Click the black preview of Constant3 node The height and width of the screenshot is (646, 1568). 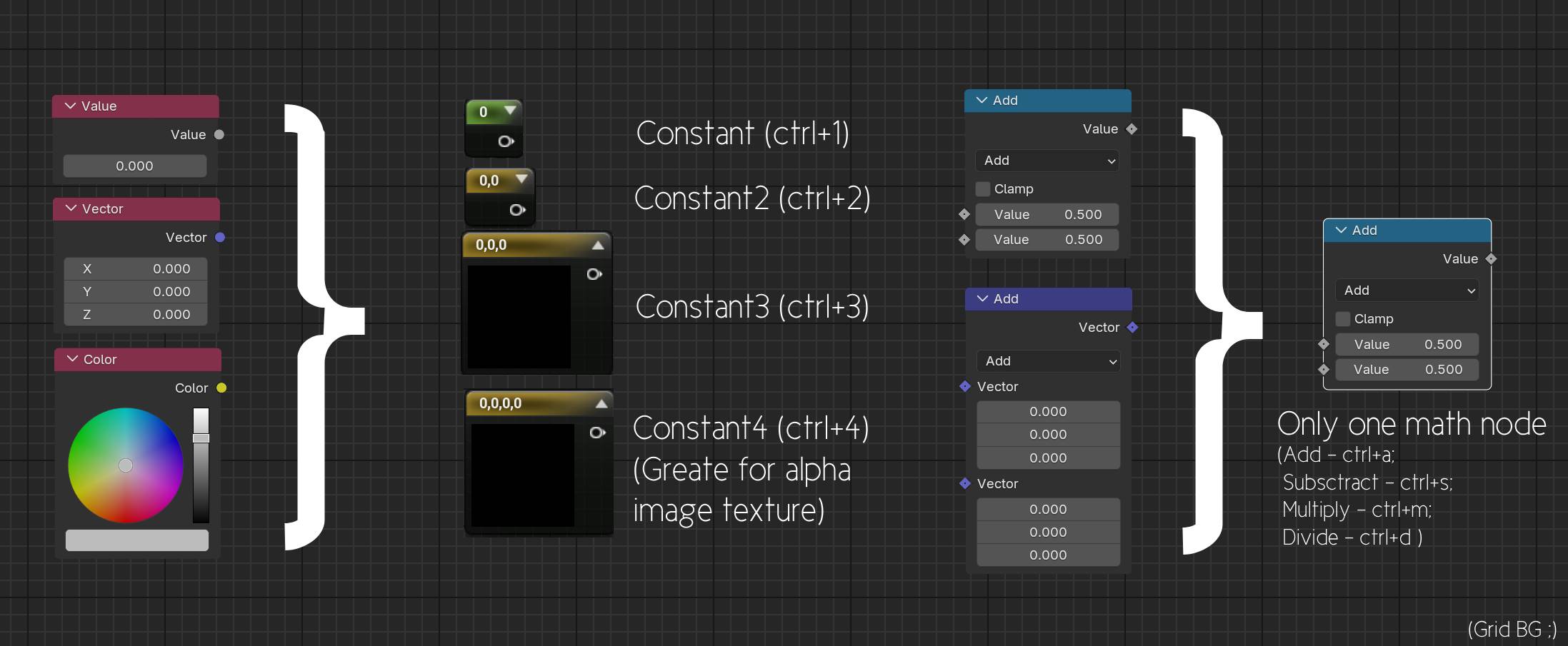point(519,317)
